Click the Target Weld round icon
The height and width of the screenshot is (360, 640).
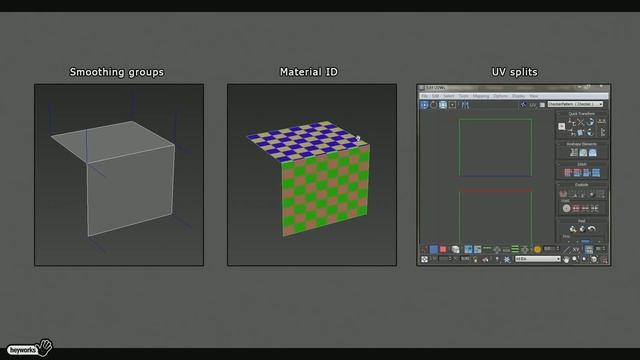tap(567, 209)
